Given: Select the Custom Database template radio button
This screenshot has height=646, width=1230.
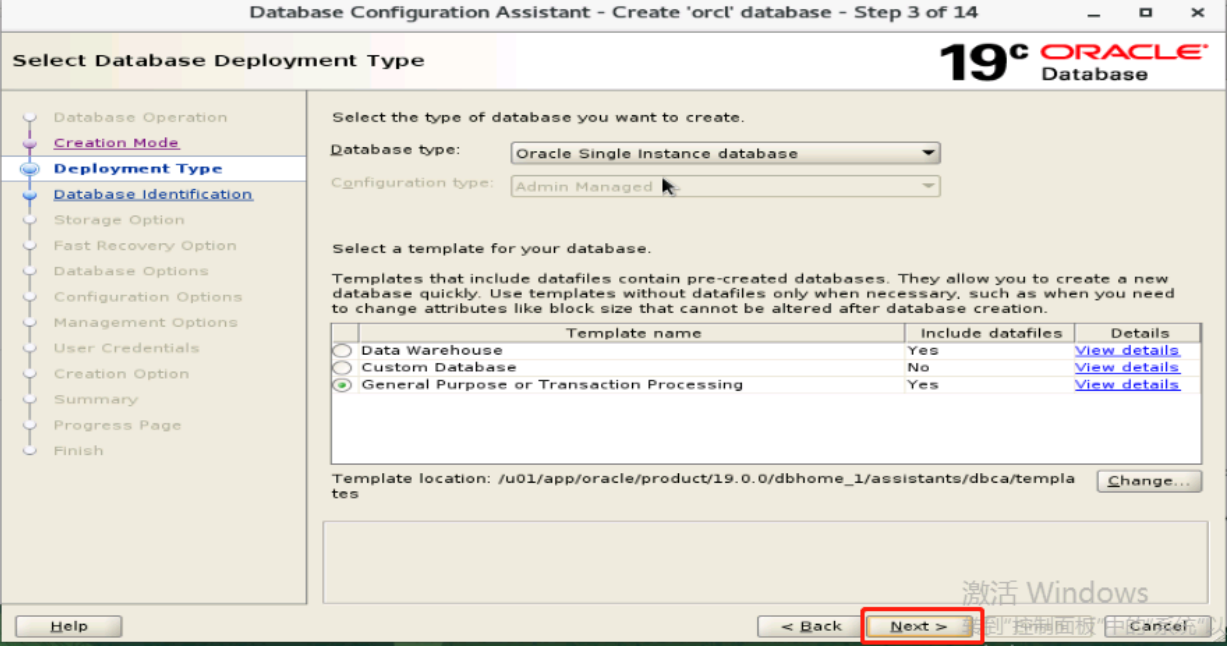Looking at the screenshot, I should 343,368.
